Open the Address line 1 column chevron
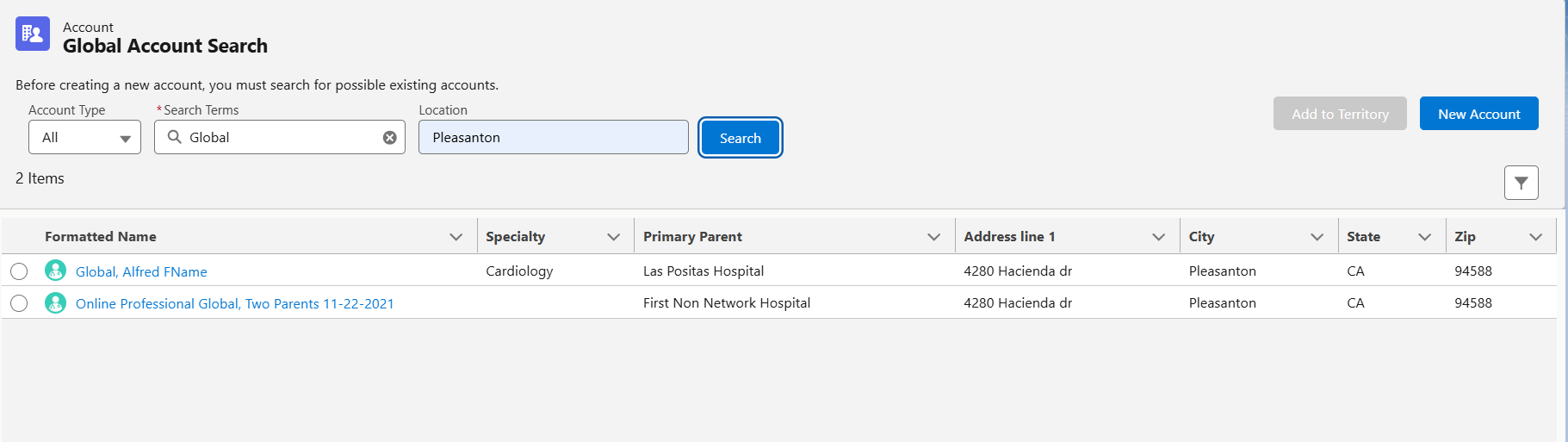 1159,237
